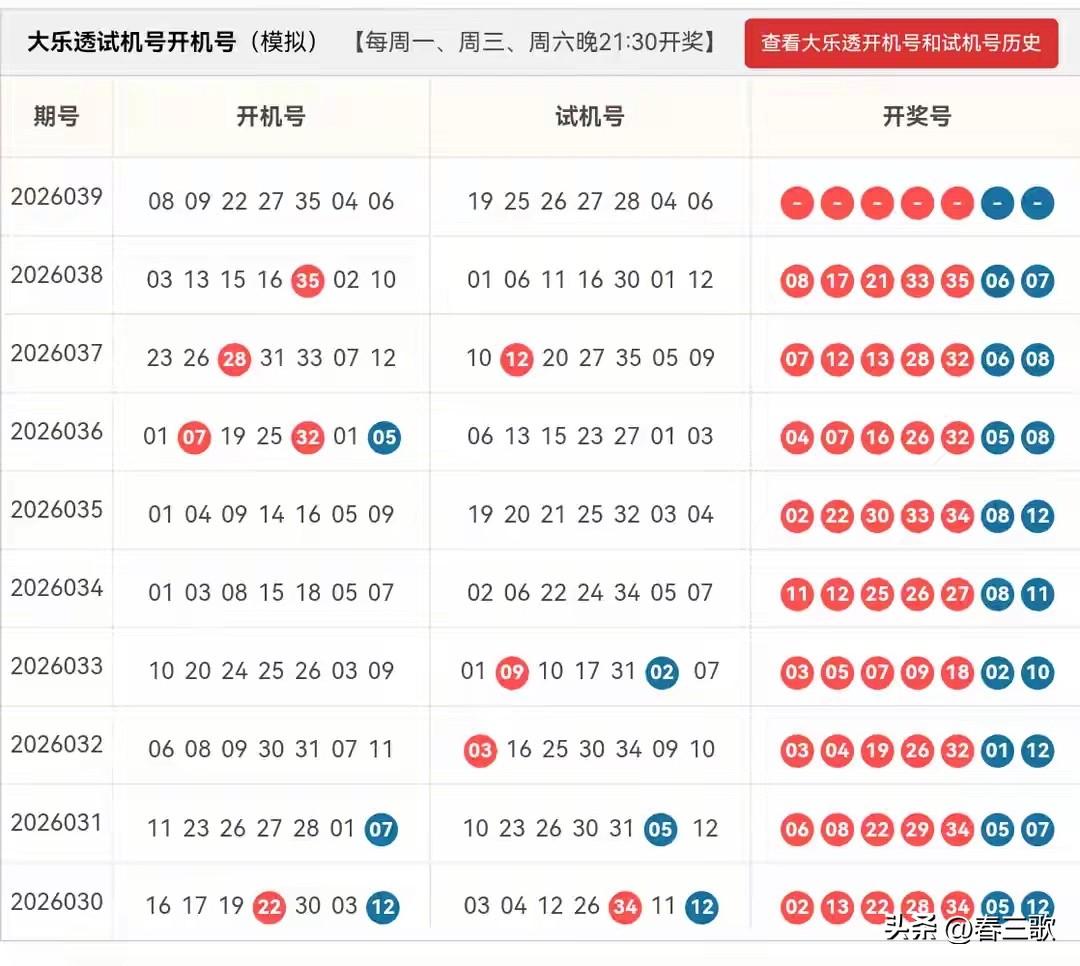Select the blue ball 07 in 2026031 开机号
Image resolution: width=1080 pixels, height=966 pixels.
380,829
